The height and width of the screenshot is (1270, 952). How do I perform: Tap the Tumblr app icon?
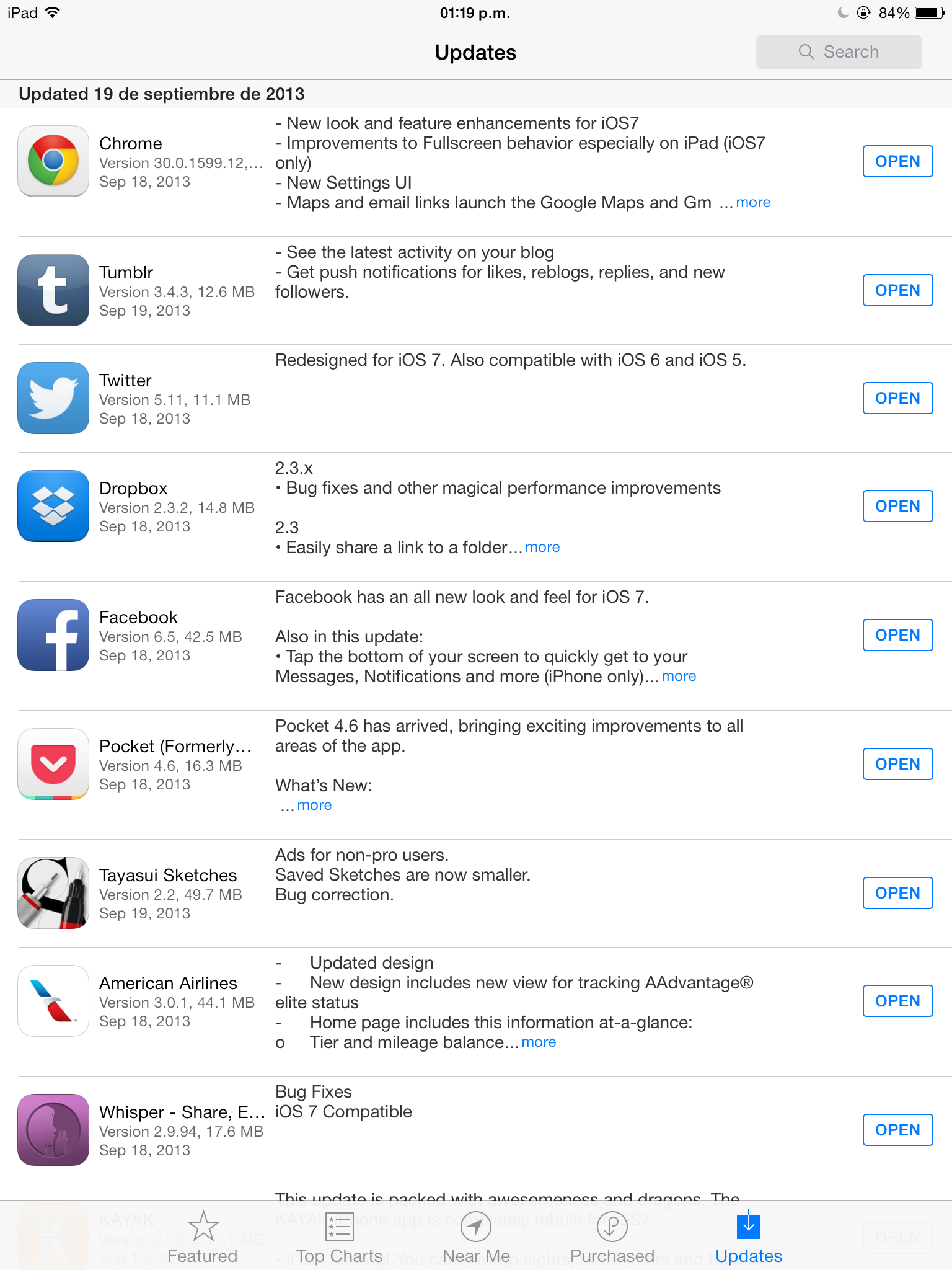[53, 290]
